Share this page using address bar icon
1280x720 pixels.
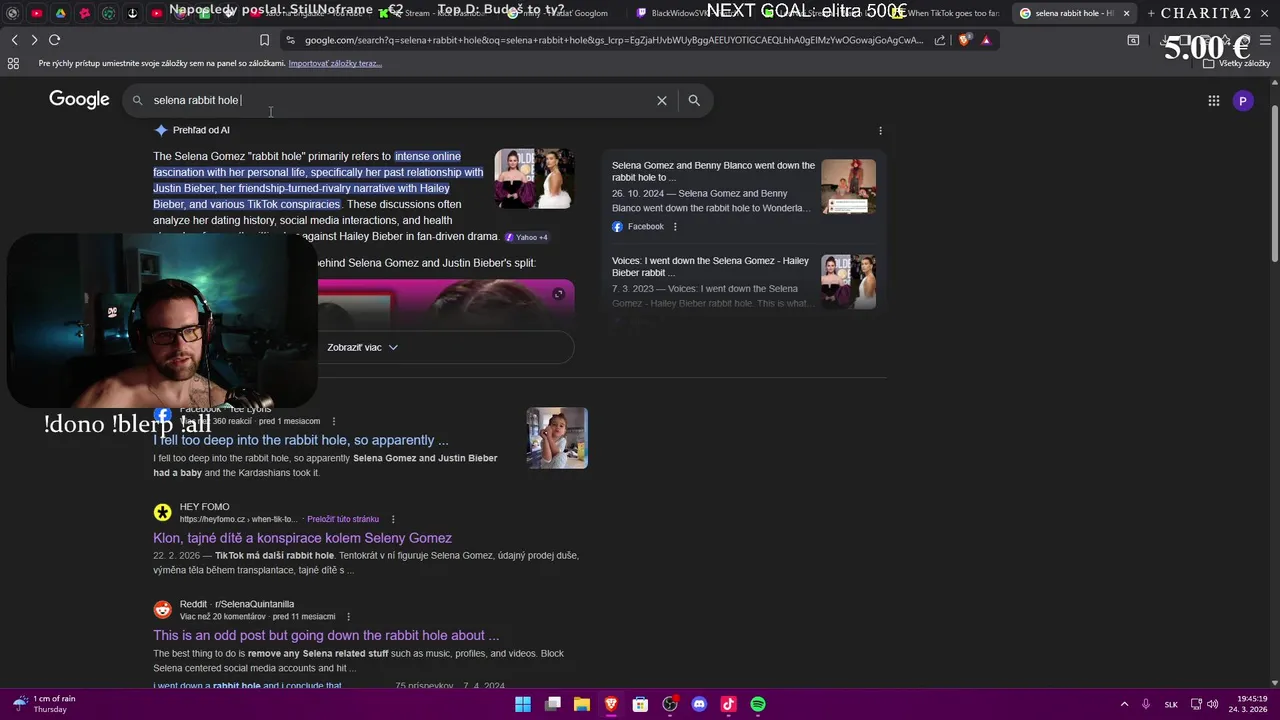940,40
